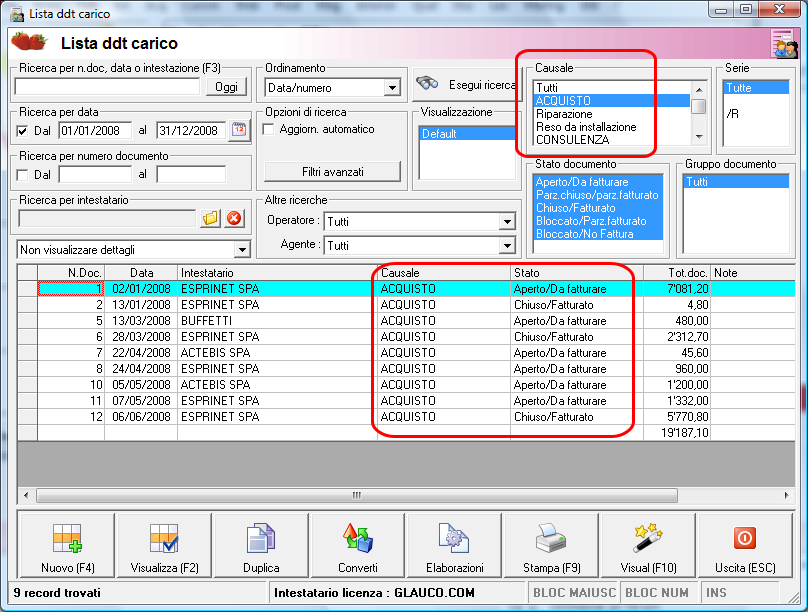Viewport: 808px width, 612px height.
Task: Expand Non visualizzare dettagli dropdown
Action: point(242,250)
